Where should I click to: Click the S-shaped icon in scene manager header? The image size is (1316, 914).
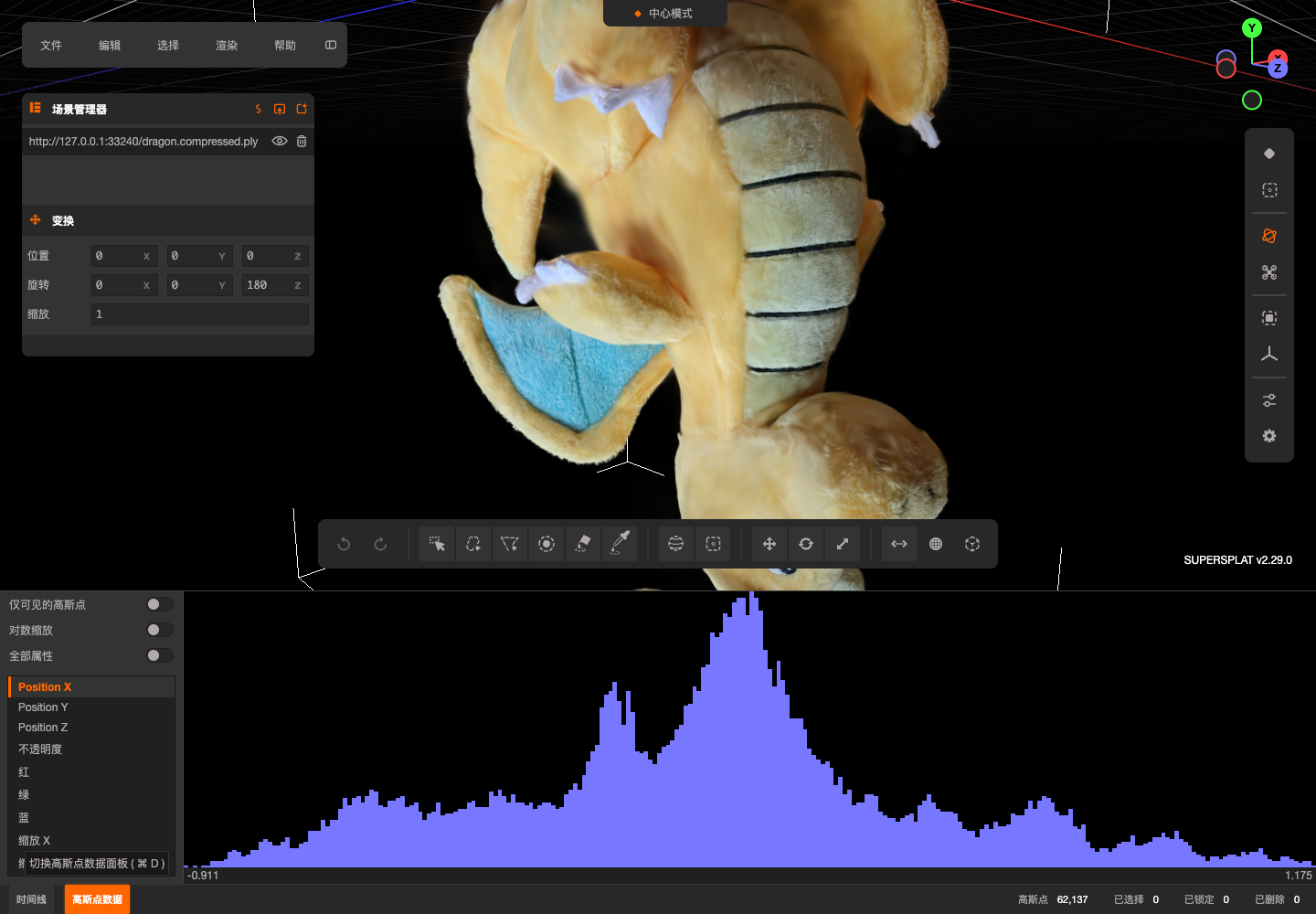pyautogui.click(x=259, y=109)
